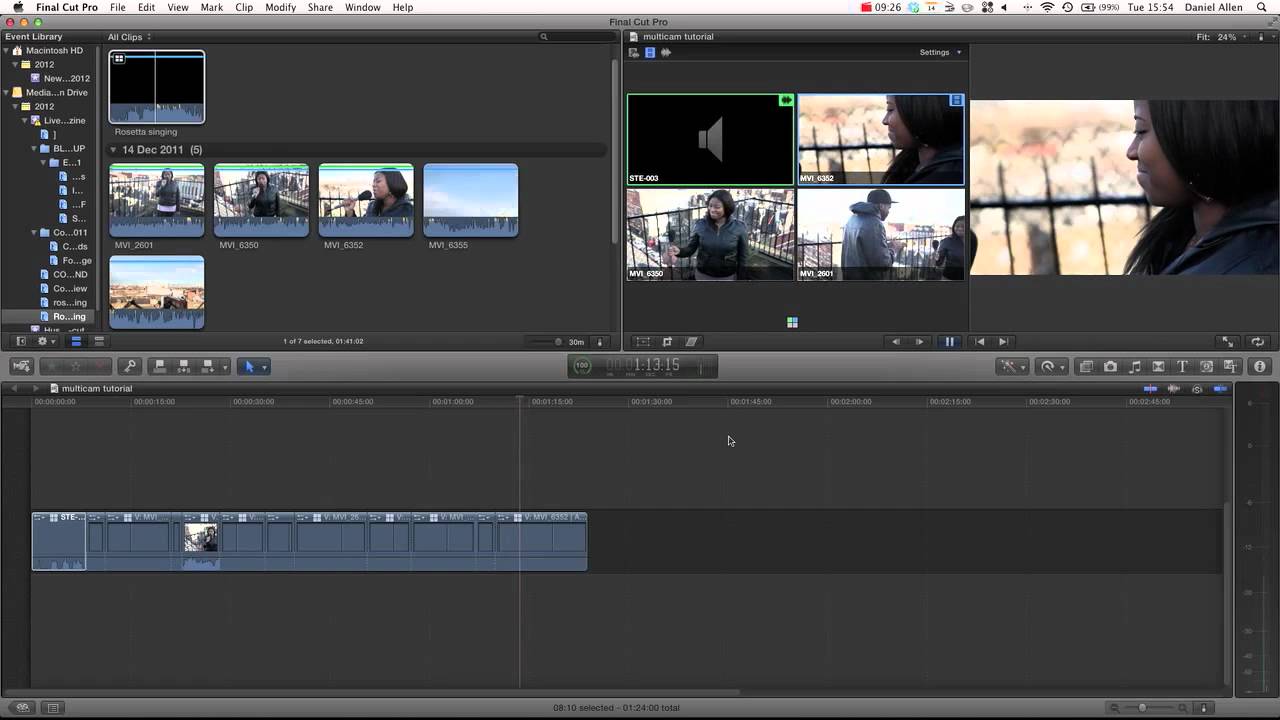1280x720 pixels.
Task: Collapse the 14 Dec 2011 date group
Action: pyautogui.click(x=113, y=150)
